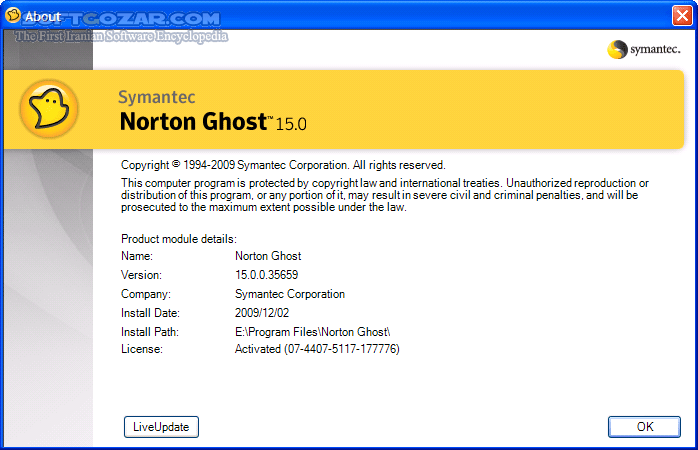
Task: Click the Norton Ghost ghost logo icon
Action: pos(49,109)
